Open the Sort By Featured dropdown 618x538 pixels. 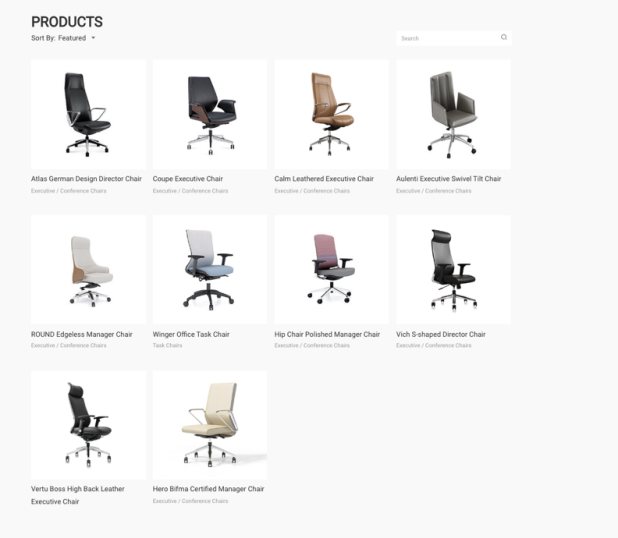[x=63, y=38]
